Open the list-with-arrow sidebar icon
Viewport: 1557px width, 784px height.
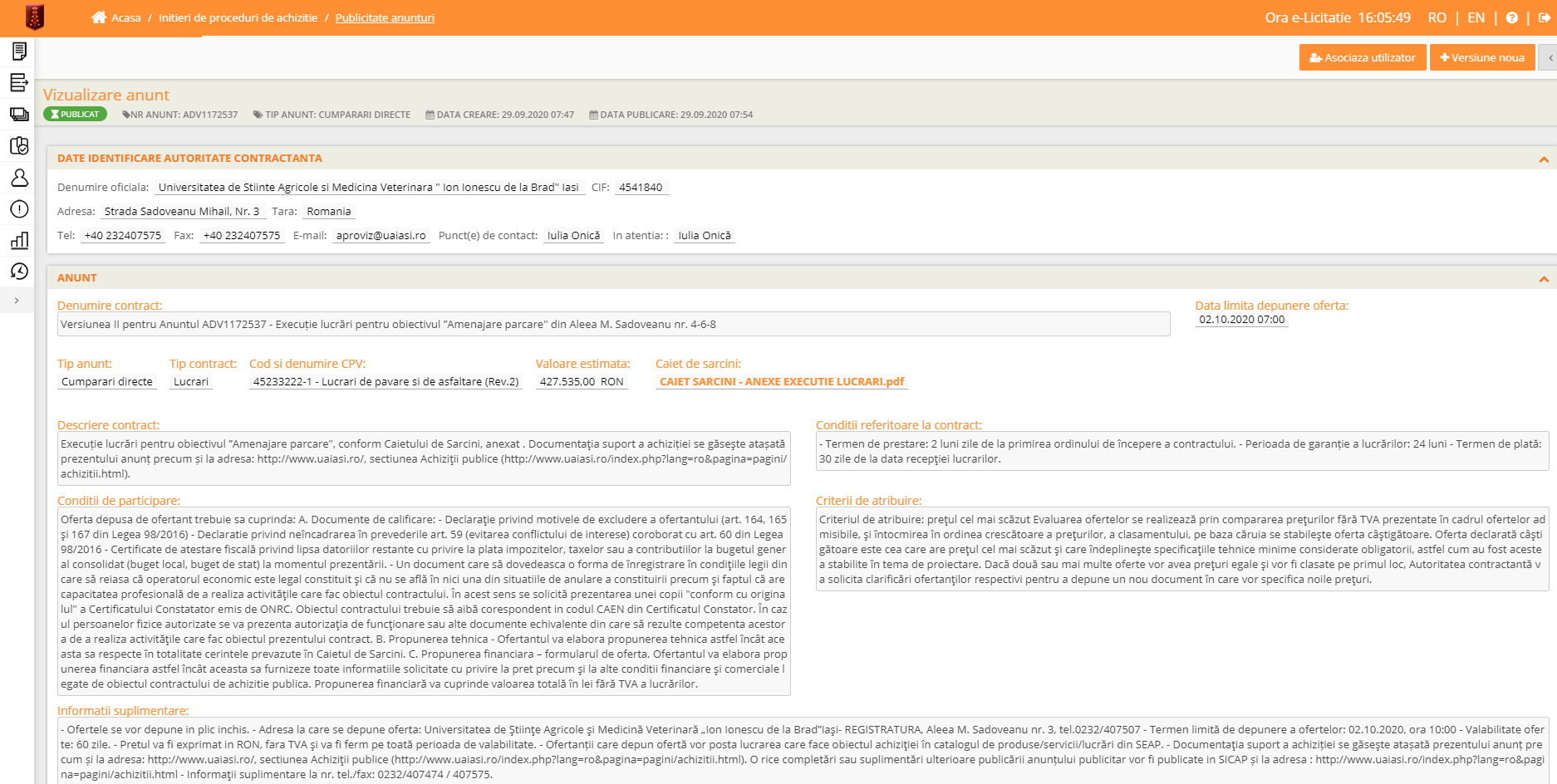coord(19,82)
